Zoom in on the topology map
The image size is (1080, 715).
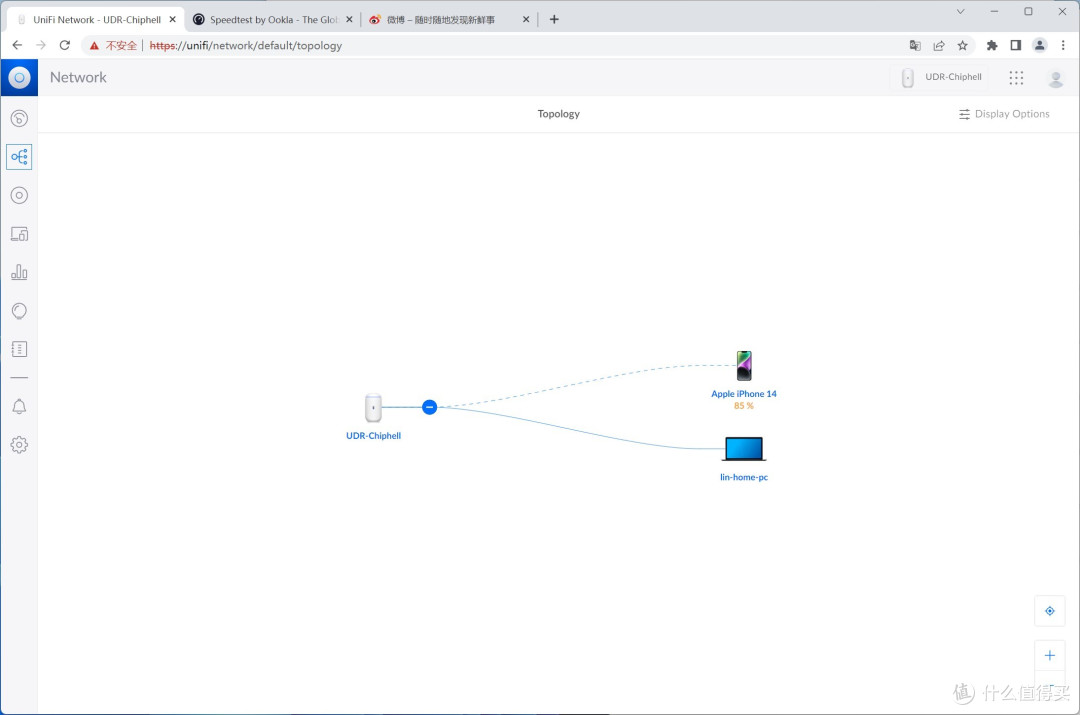1049,656
